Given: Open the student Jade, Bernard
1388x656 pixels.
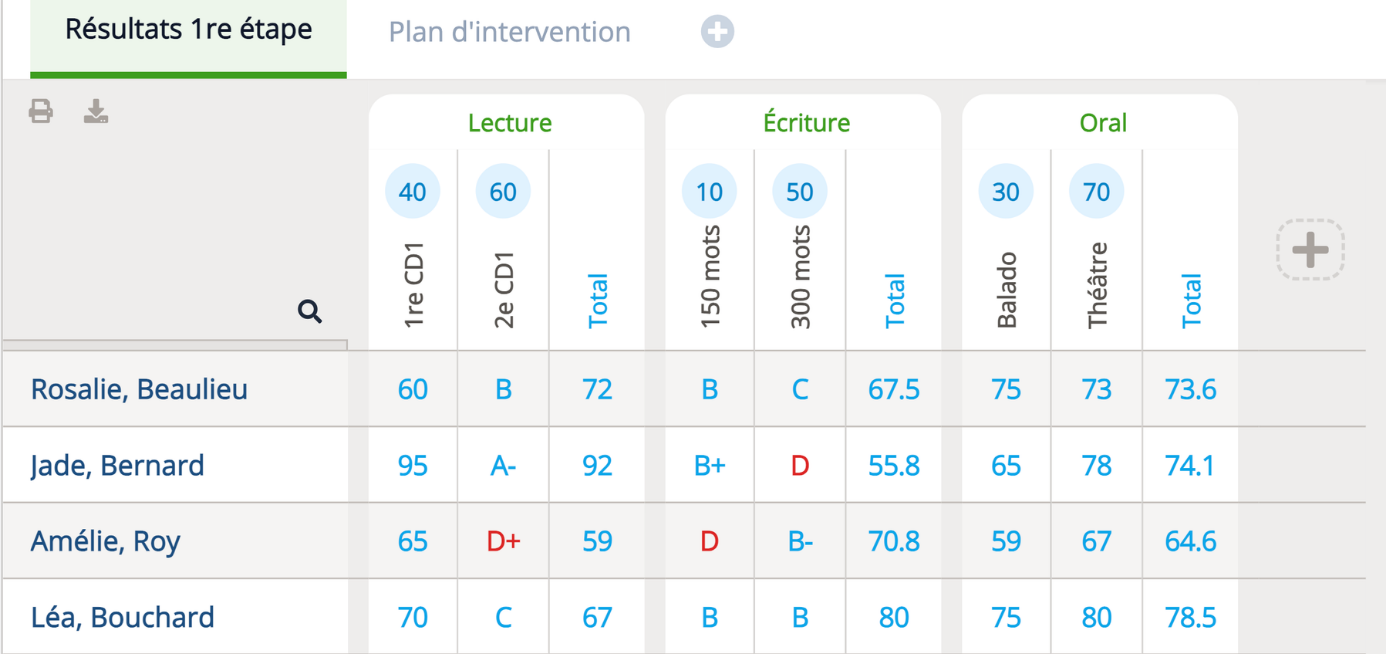Looking at the screenshot, I should pos(117,465).
